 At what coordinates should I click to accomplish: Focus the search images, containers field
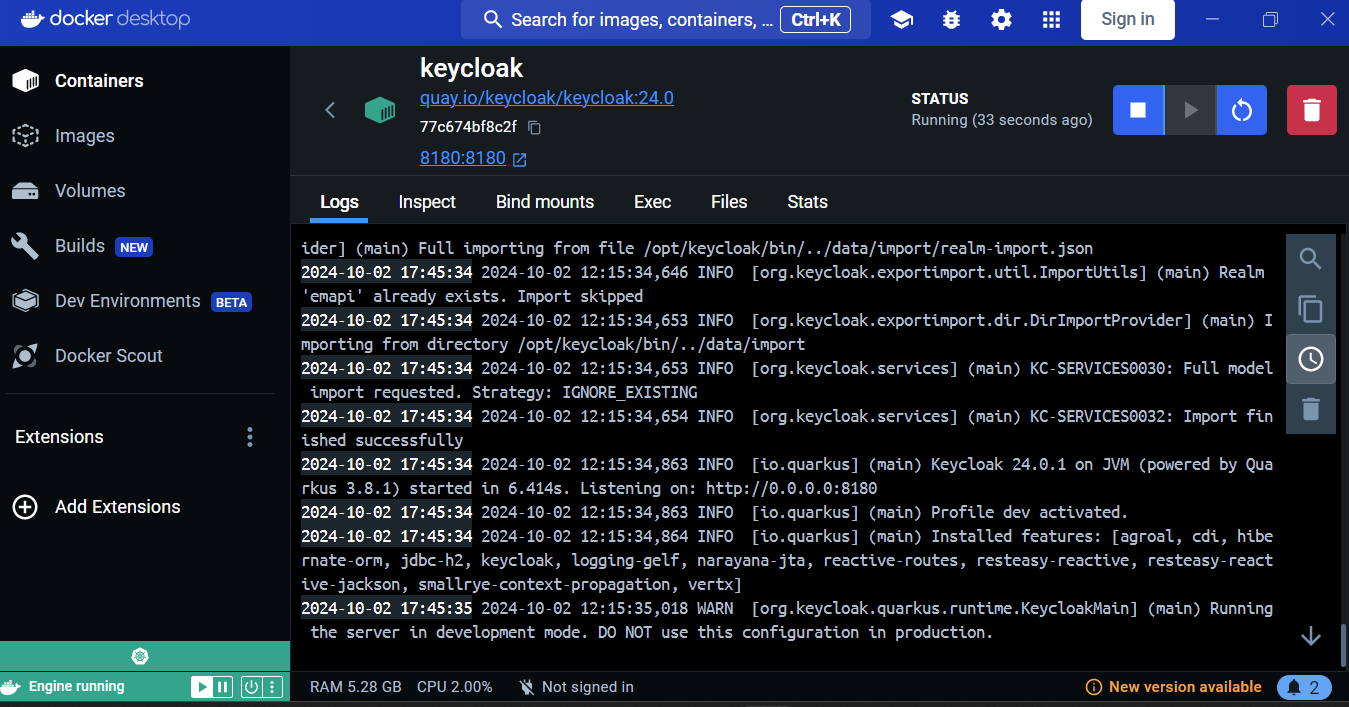click(666, 20)
